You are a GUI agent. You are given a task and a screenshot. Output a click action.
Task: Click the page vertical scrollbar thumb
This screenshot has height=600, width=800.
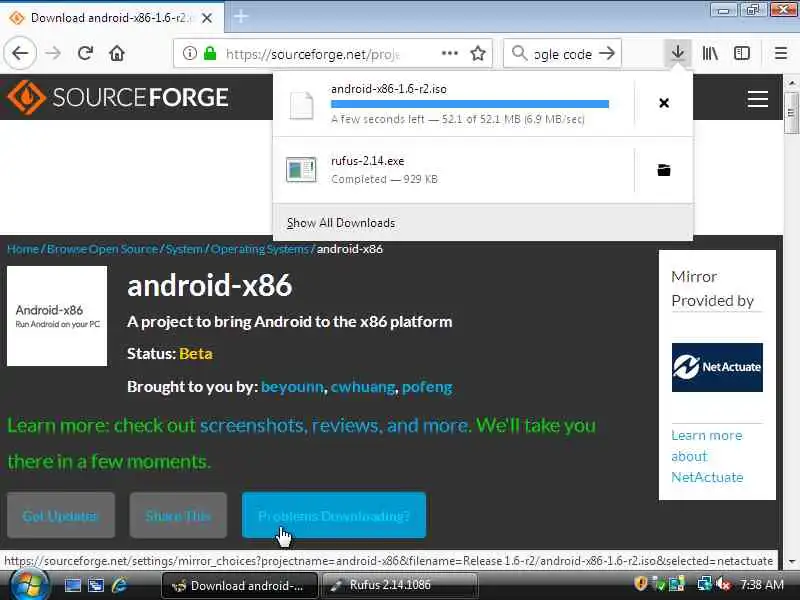(x=791, y=113)
